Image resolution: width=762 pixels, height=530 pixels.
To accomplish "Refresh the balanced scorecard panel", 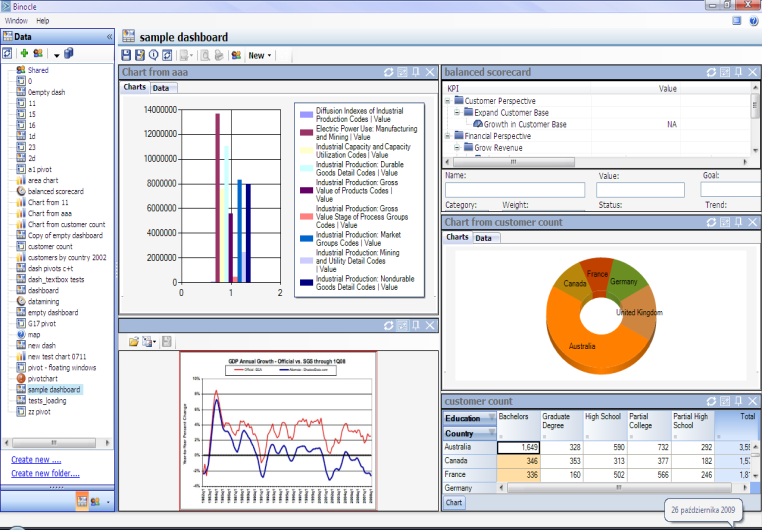I will click(x=711, y=72).
